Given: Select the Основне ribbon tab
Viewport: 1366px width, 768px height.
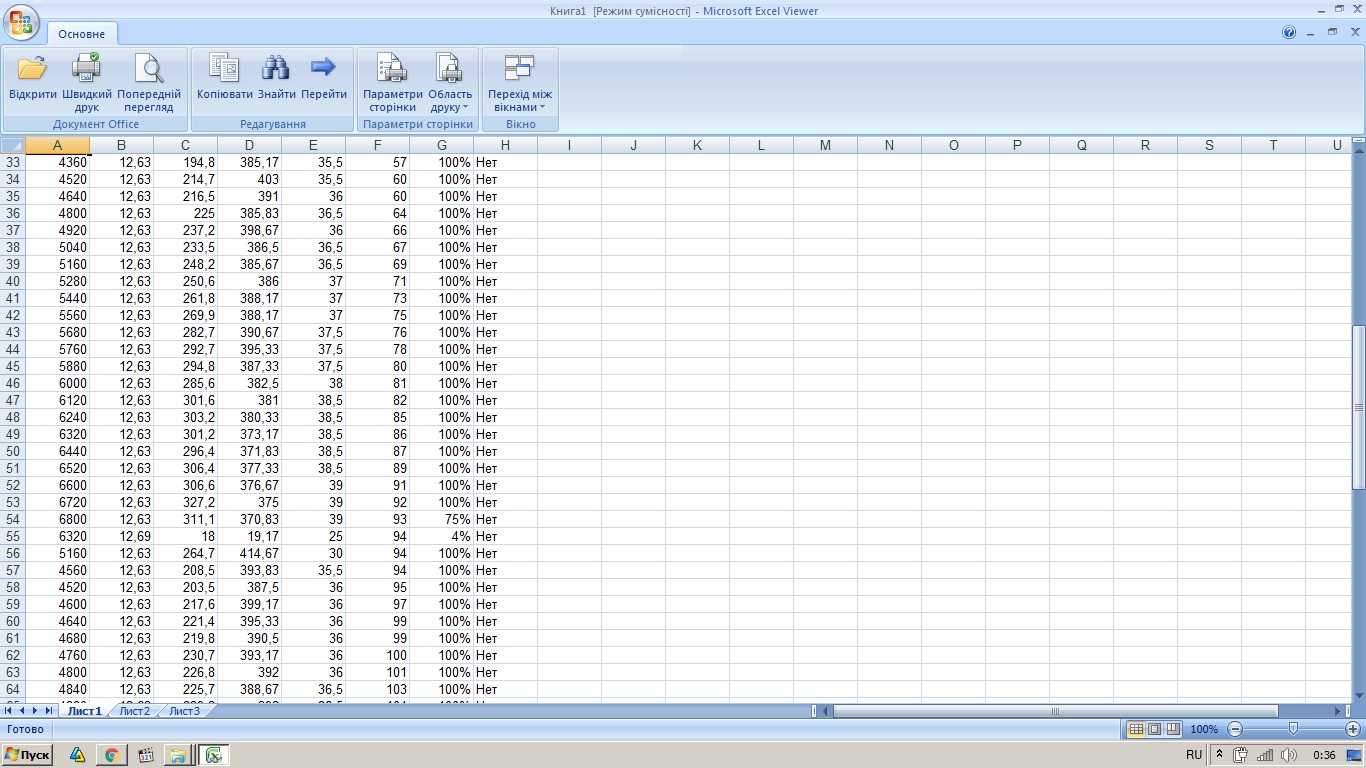Looking at the screenshot, I should click(81, 34).
